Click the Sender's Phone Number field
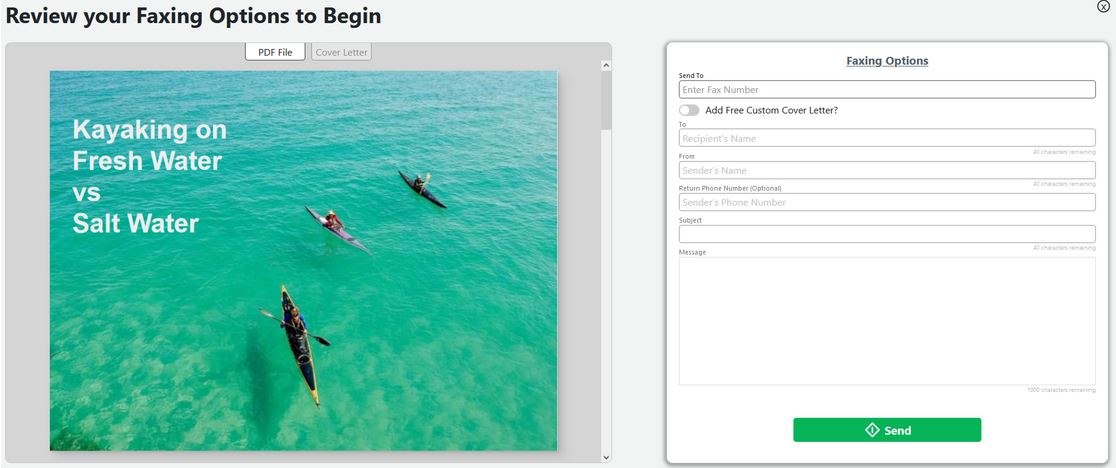This screenshot has width=1116, height=468. 887,202
